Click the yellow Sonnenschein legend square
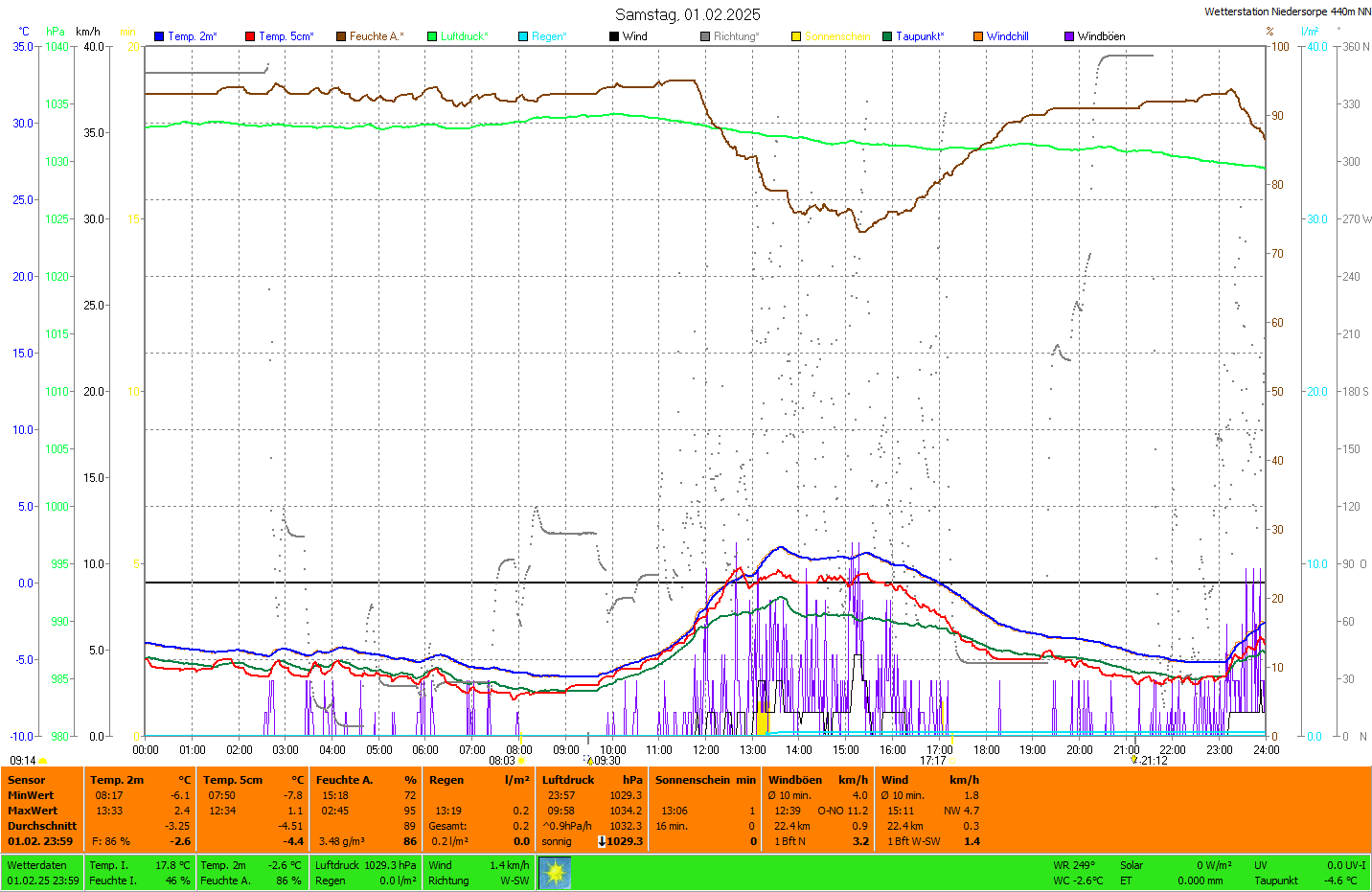 [796, 36]
